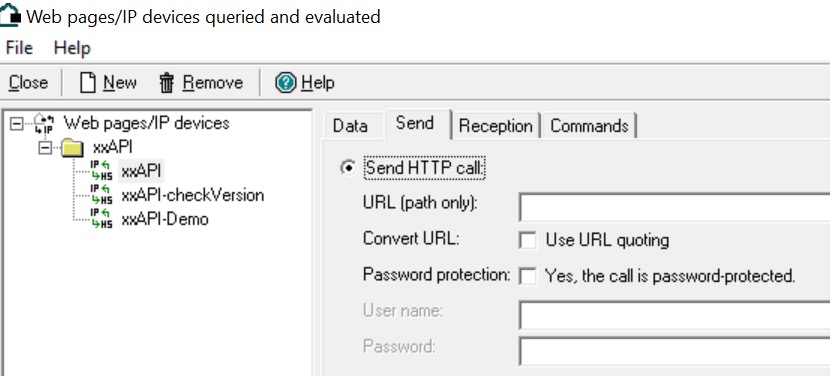The image size is (830, 376).
Task: Click the URL (path only) input field
Action: [674, 207]
